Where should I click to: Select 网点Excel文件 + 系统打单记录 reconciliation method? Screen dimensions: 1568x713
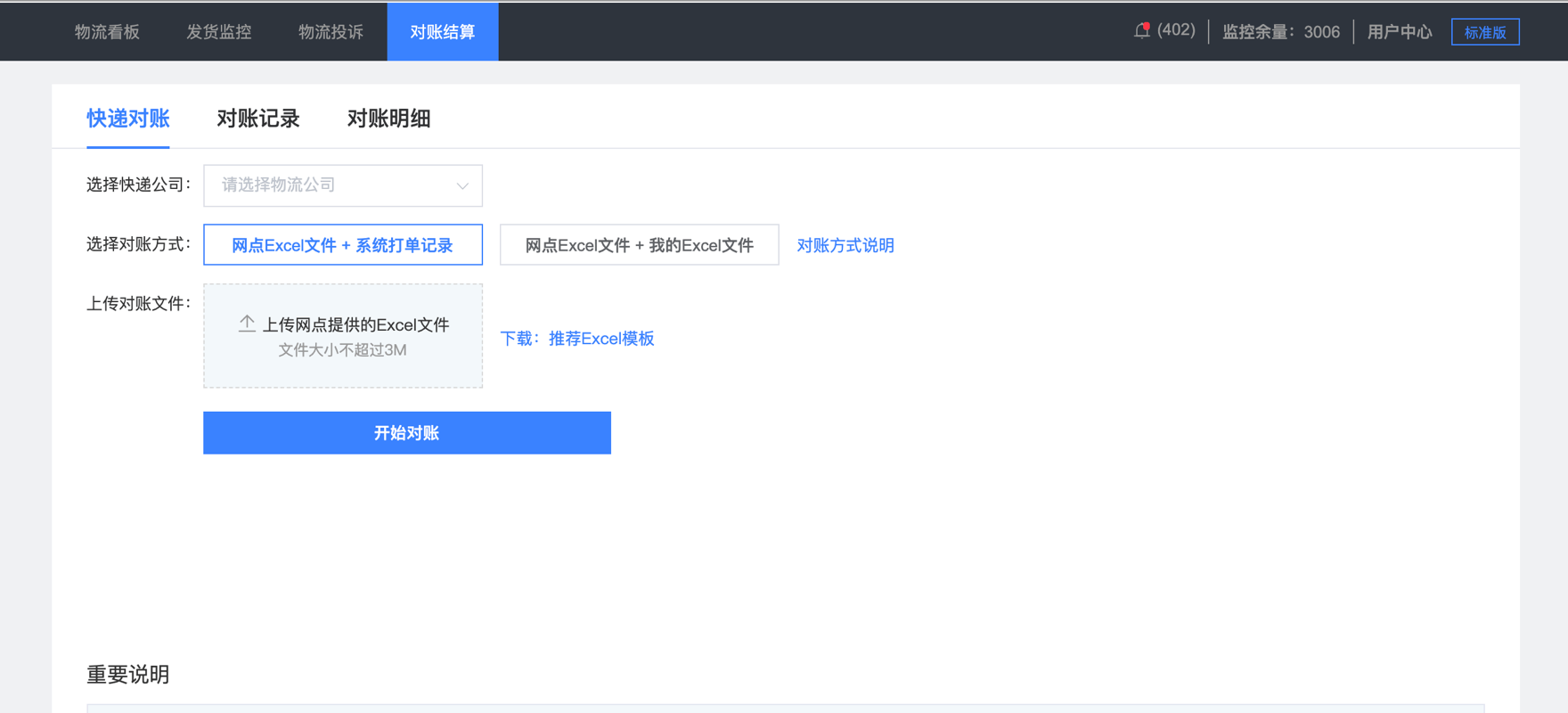click(x=342, y=245)
